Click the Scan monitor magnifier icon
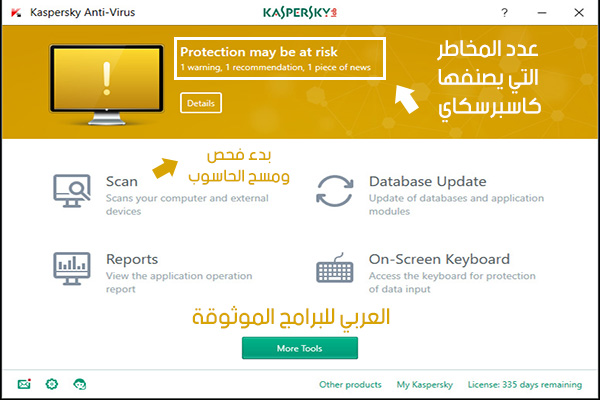 point(72,191)
